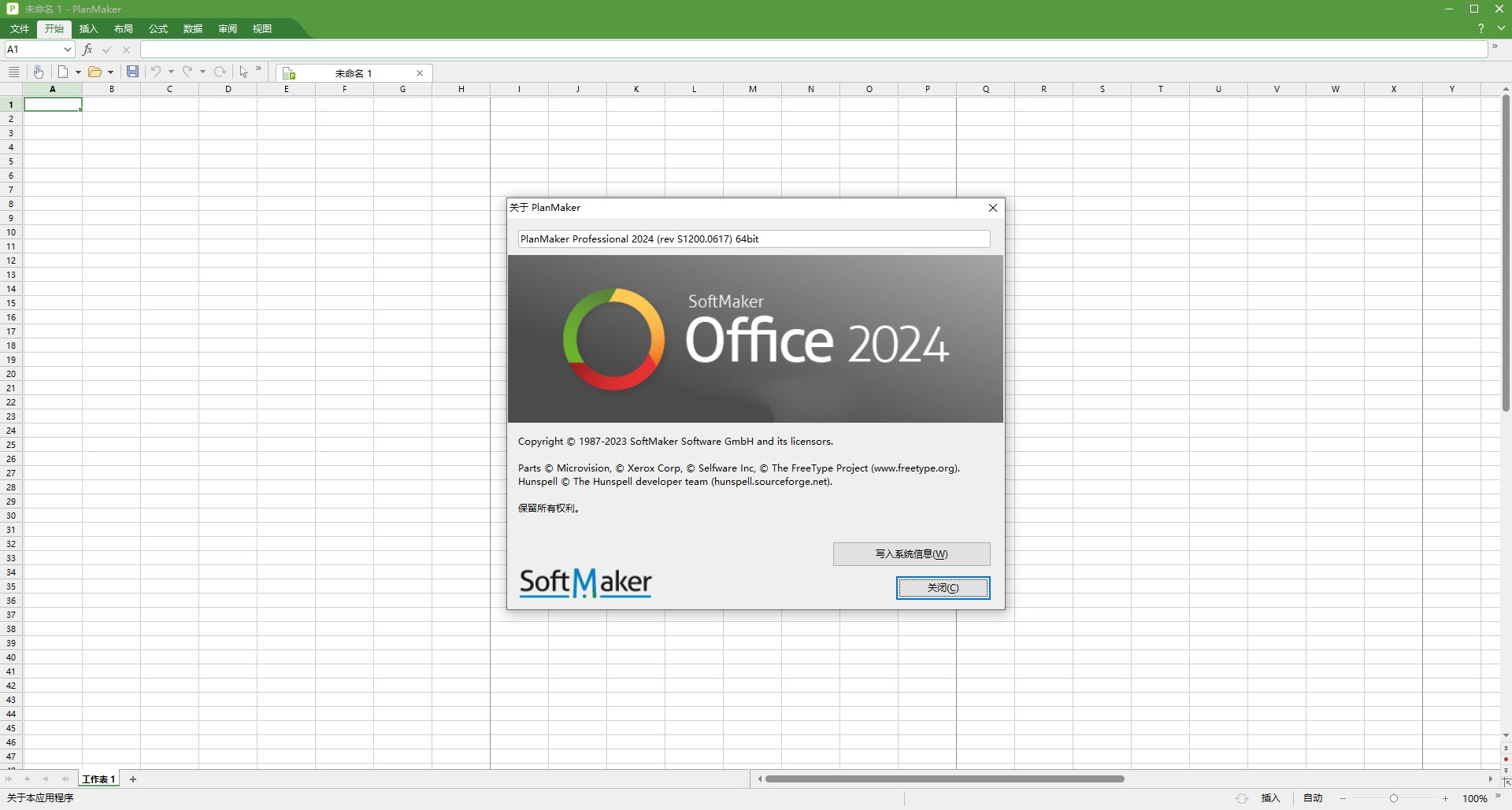Screen dimensions: 1512x810
Task: Click the jump-up double arrow navigation button
Action: click(1506, 749)
